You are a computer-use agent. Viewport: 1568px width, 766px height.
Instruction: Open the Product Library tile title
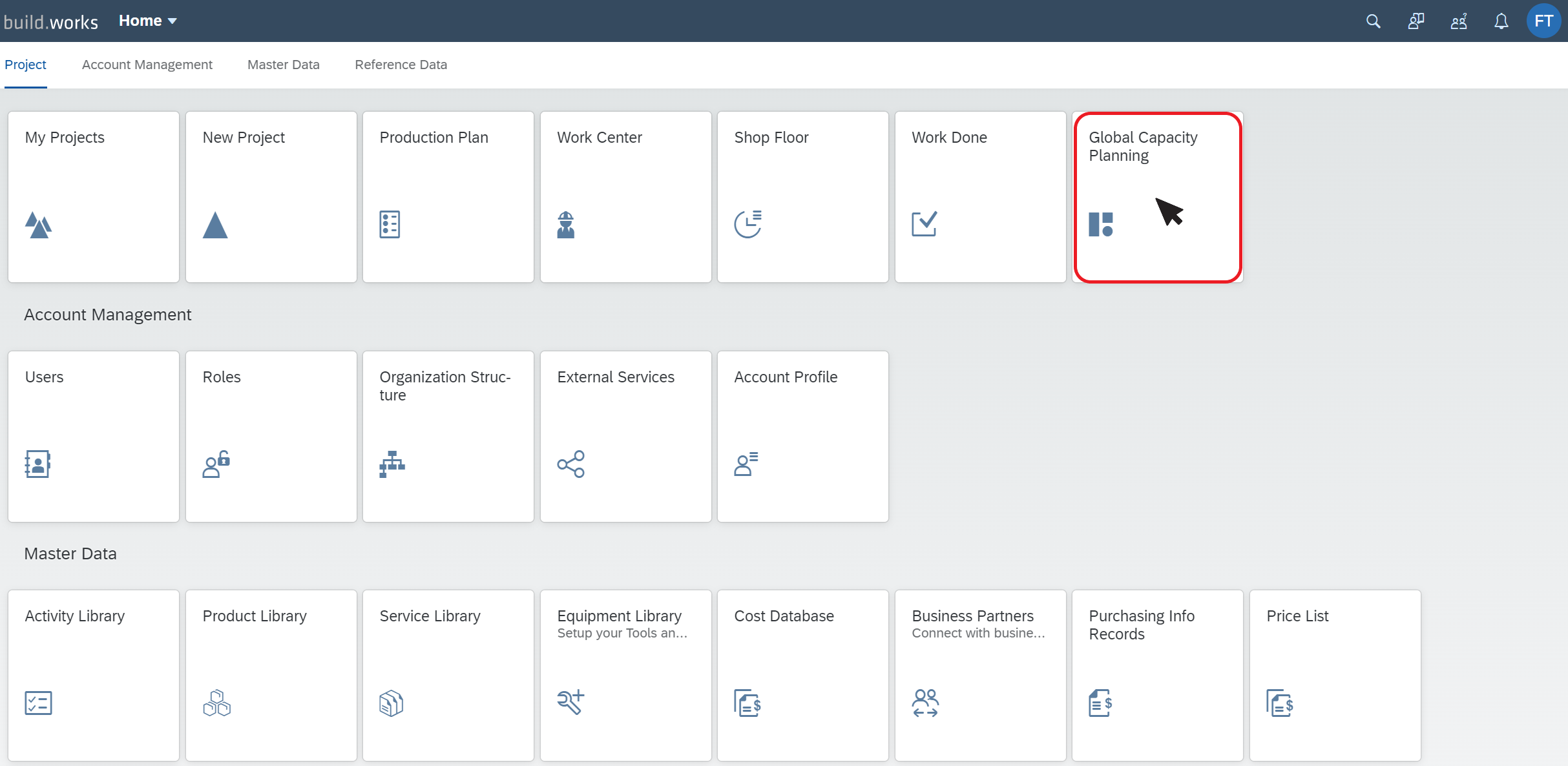pyautogui.click(x=255, y=616)
